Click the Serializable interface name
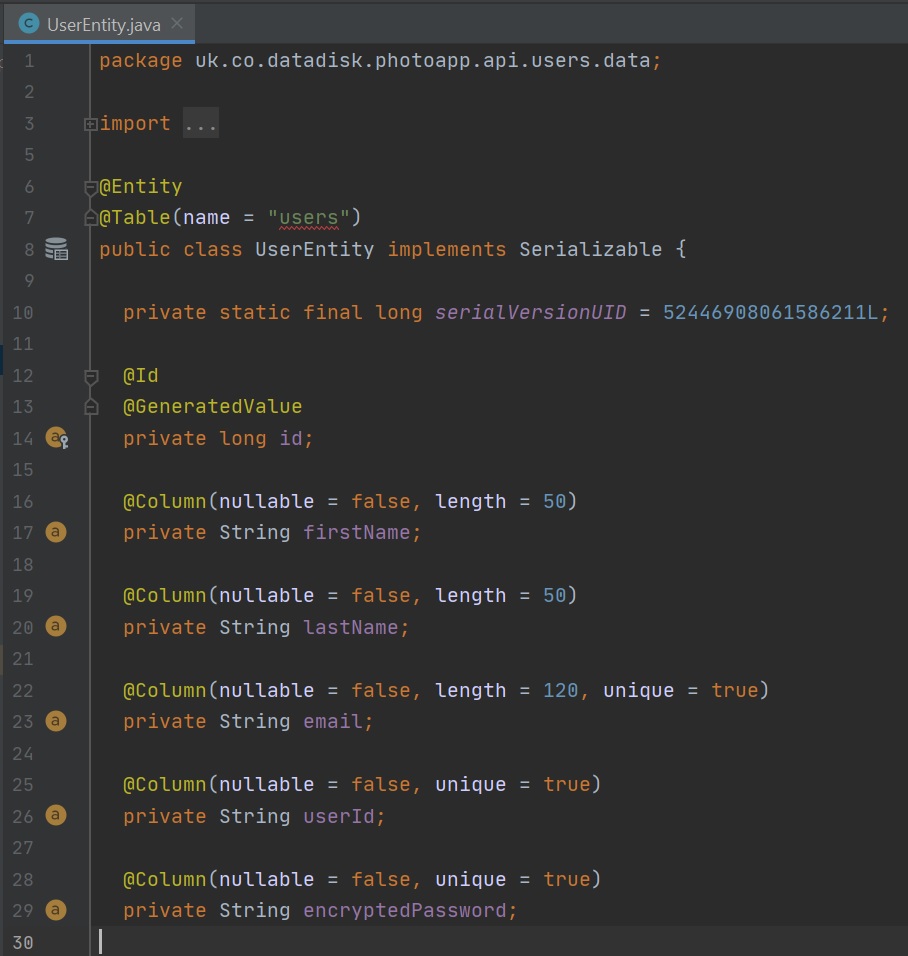The width and height of the screenshot is (908, 956). (590, 249)
